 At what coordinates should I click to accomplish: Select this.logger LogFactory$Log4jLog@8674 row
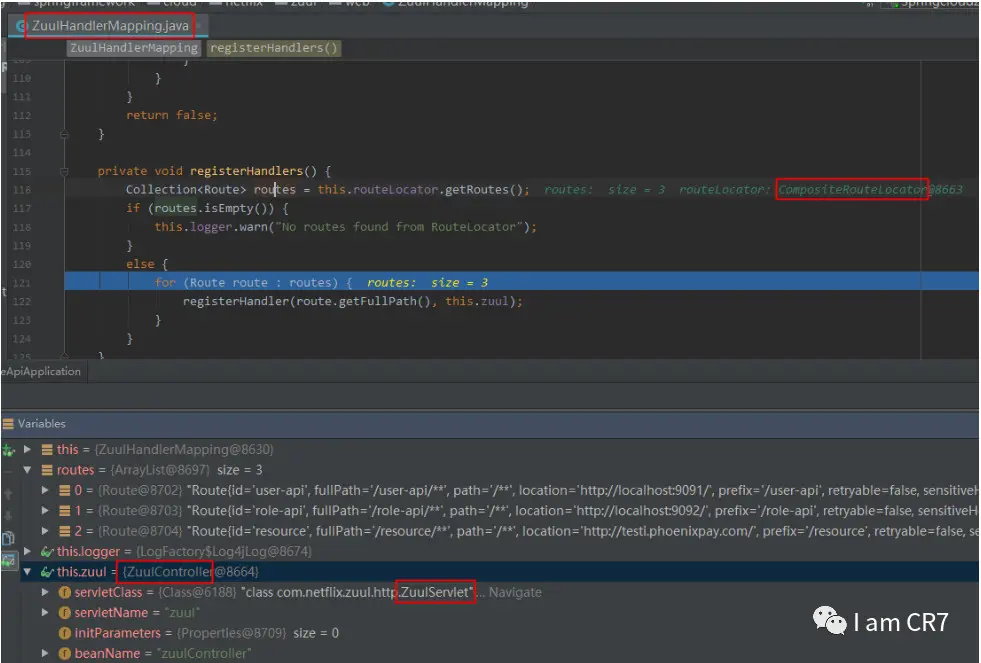click(x=499, y=552)
